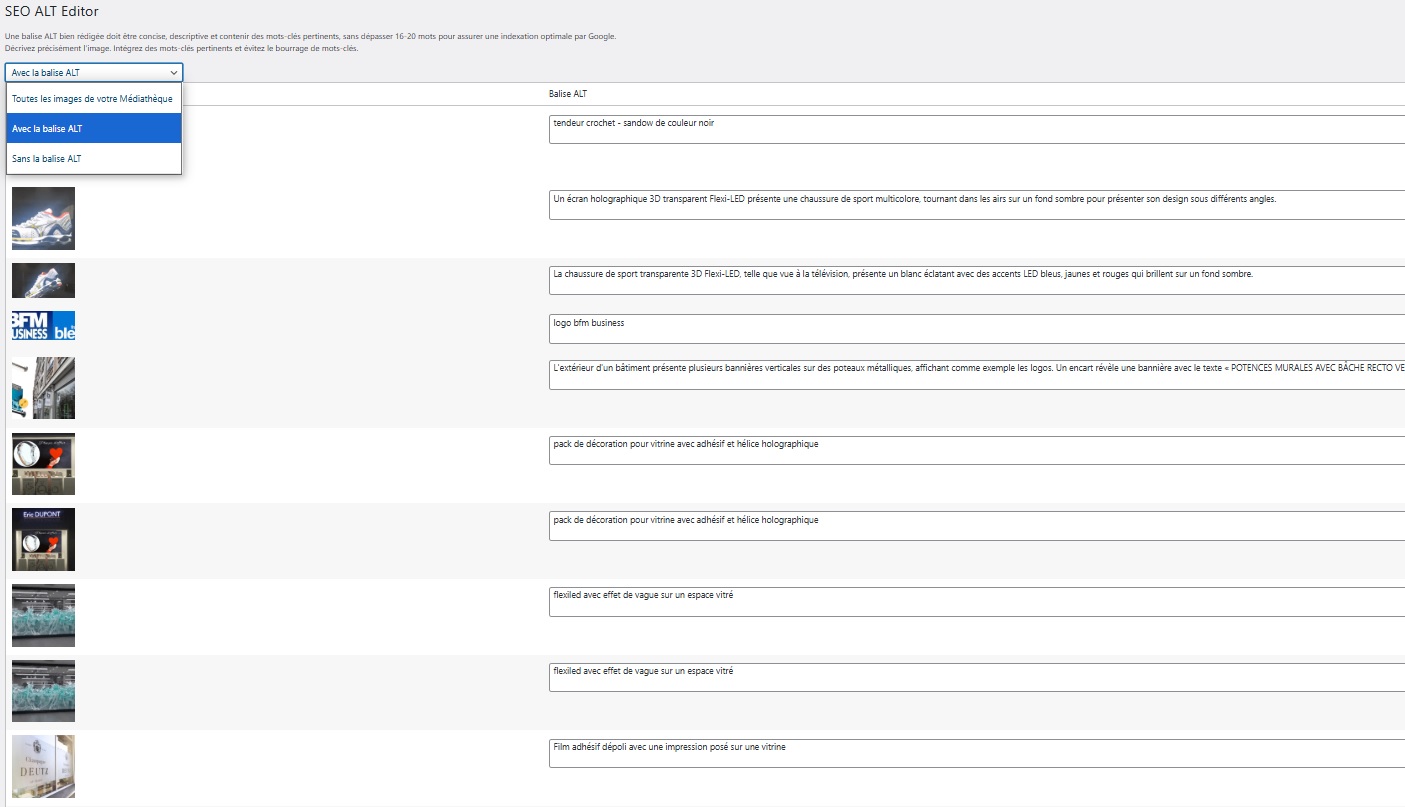Screen dimensions: 1405x807
Task: Click the 'L'extérieur d'un bâtiment' ALT field
Action: (975, 374)
